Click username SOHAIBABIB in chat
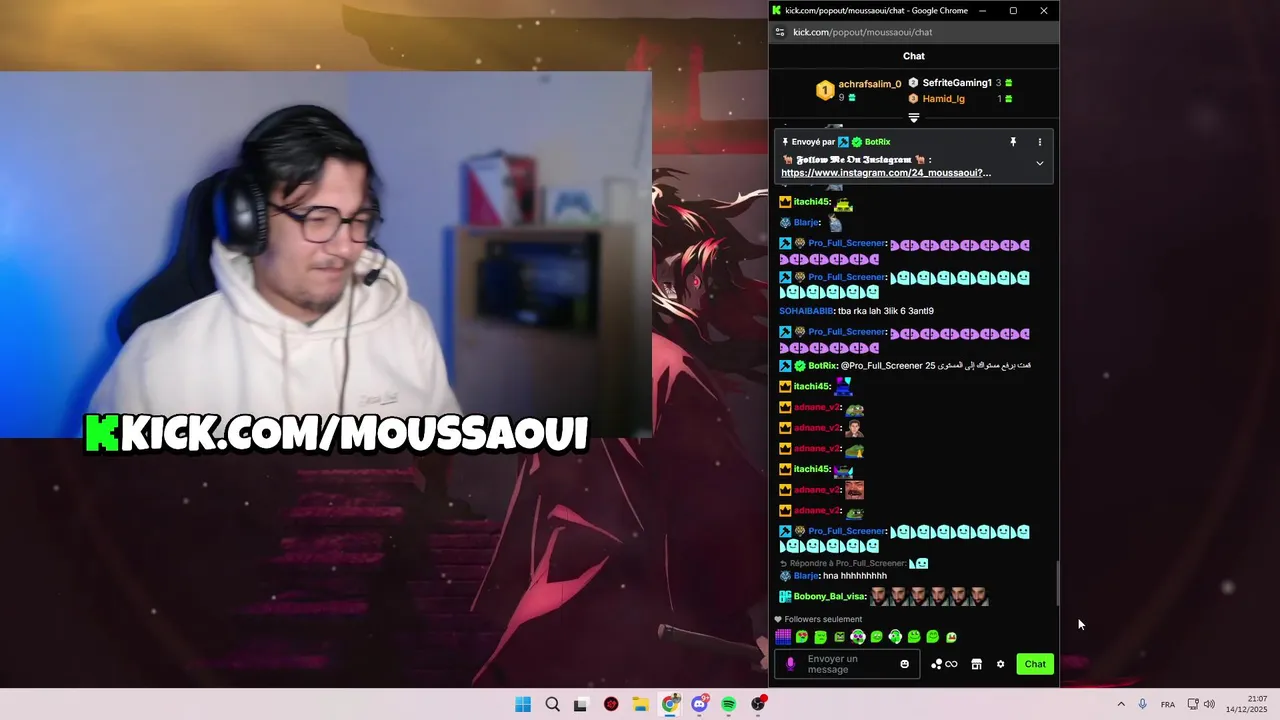This screenshot has width=1280, height=720. [x=806, y=311]
